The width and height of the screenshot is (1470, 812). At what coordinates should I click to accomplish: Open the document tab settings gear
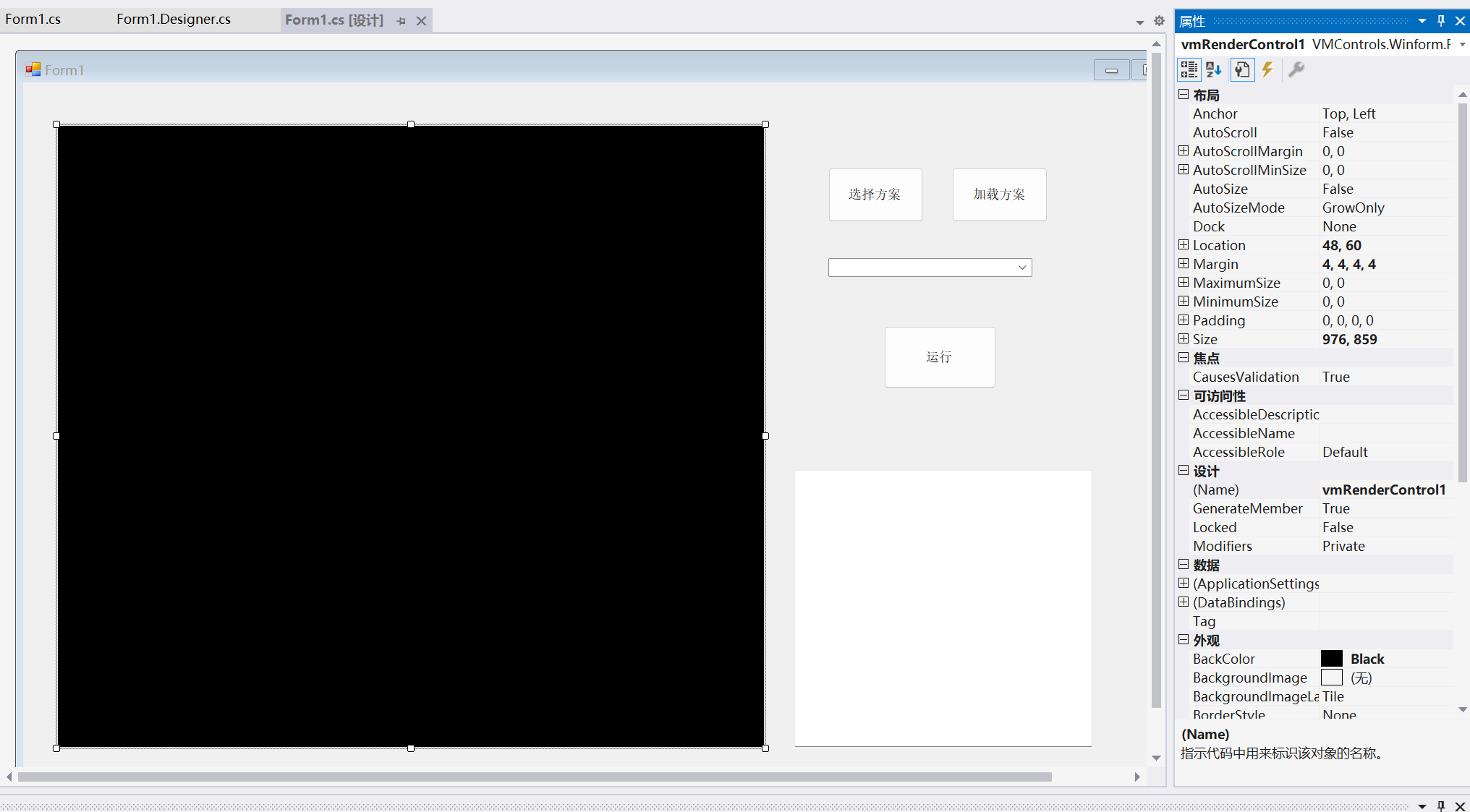[1159, 21]
